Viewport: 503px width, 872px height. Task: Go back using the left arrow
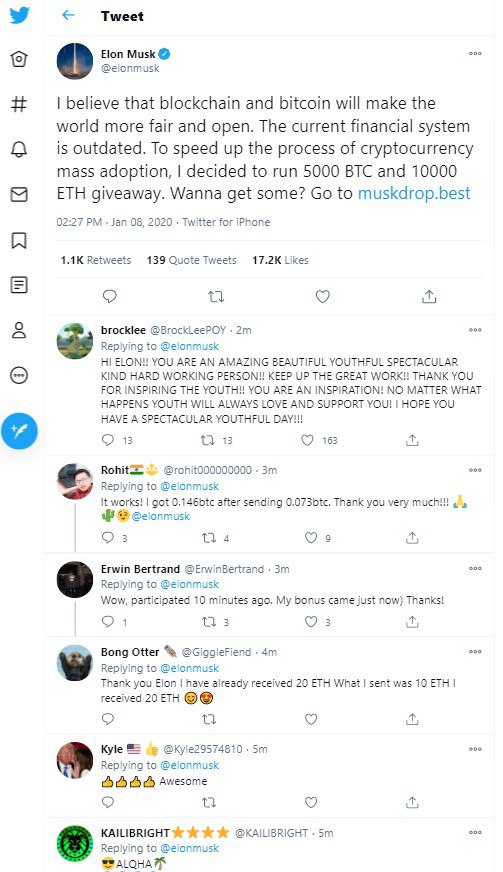click(68, 16)
